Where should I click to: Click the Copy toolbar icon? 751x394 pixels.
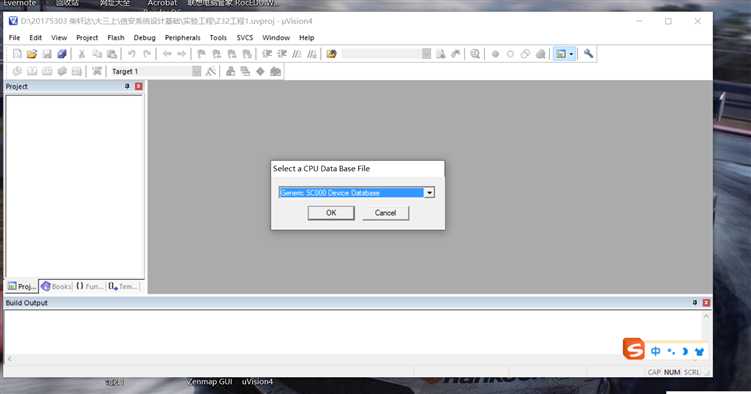(x=97, y=54)
